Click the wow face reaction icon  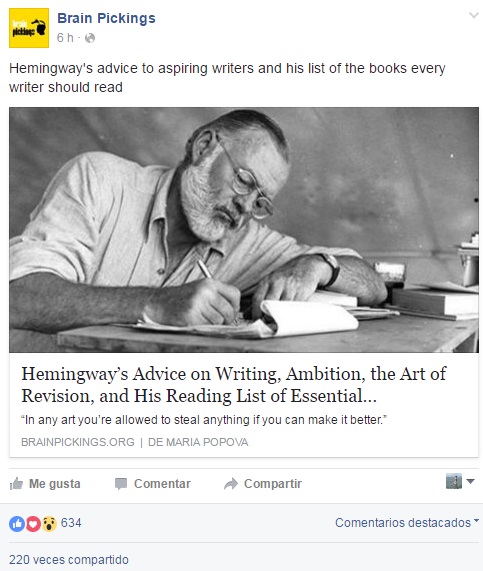click(x=49, y=524)
